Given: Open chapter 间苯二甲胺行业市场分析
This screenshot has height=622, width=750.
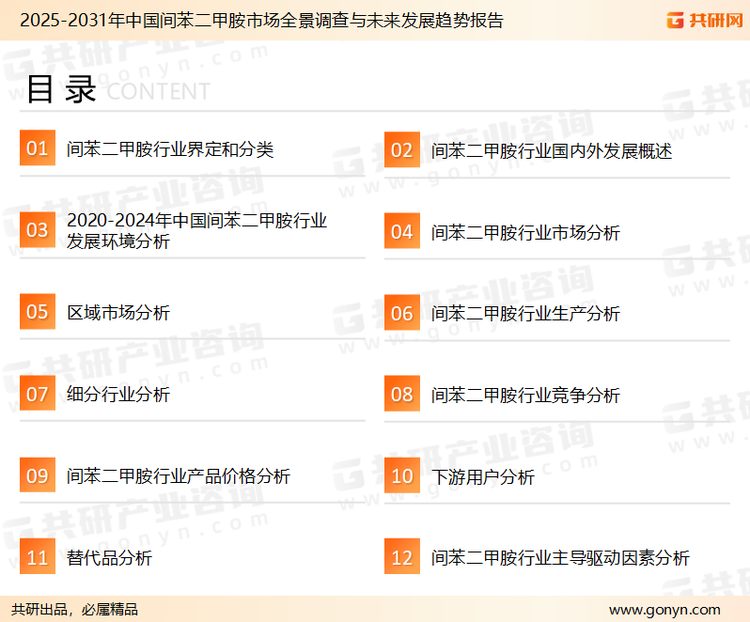Looking at the screenshot, I should tap(525, 233).
